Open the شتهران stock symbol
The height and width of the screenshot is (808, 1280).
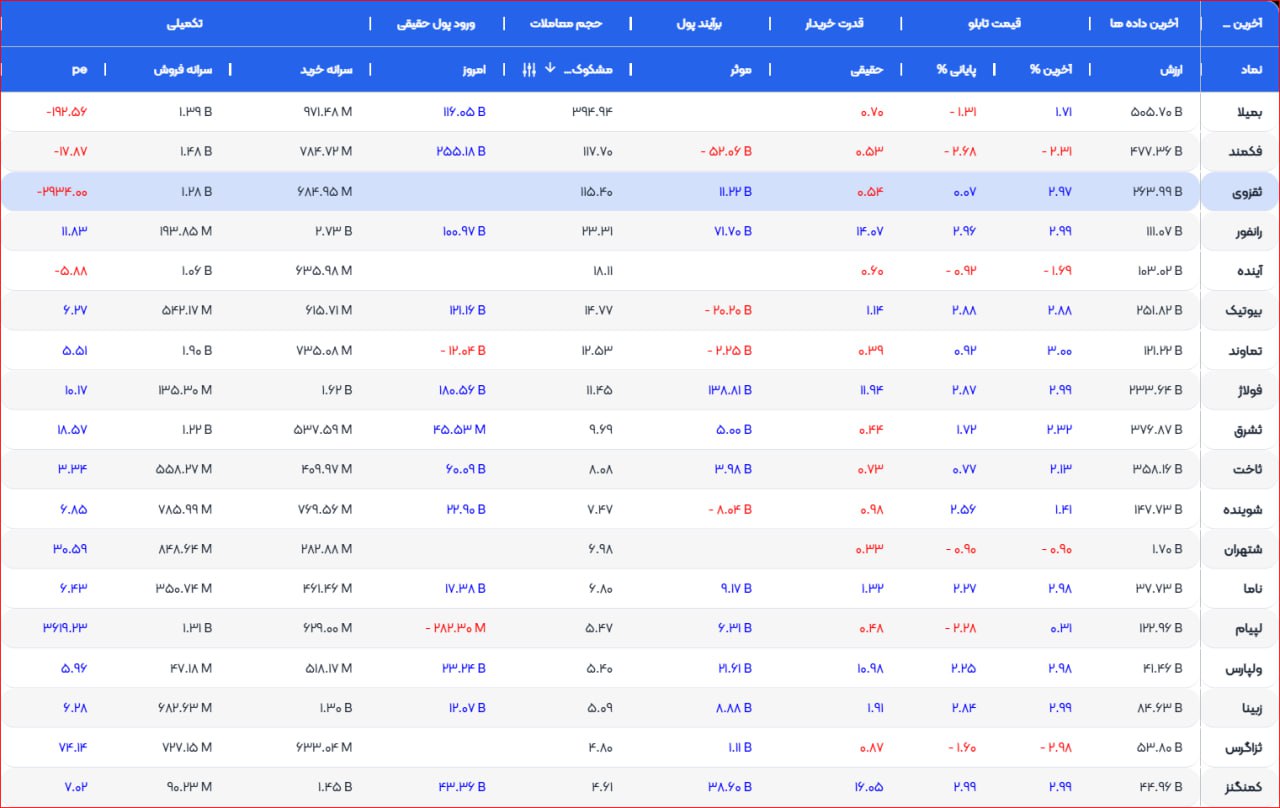(x=1242, y=549)
